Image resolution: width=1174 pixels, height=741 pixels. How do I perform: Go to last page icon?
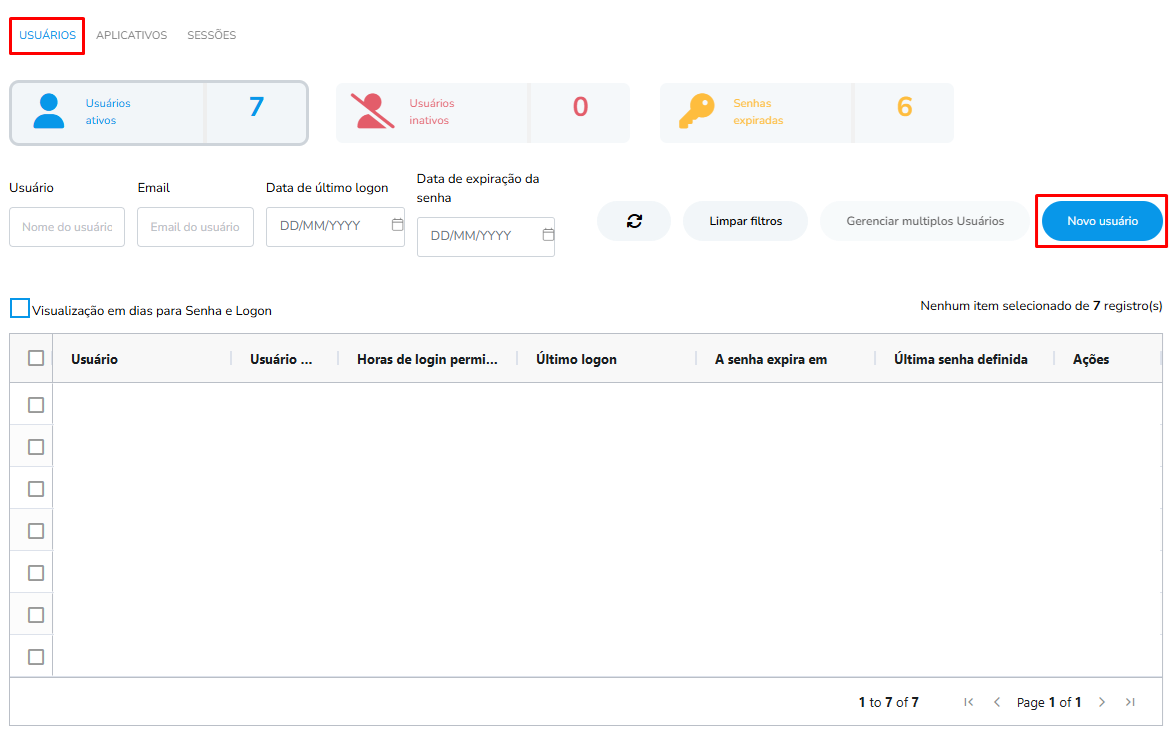(1130, 701)
